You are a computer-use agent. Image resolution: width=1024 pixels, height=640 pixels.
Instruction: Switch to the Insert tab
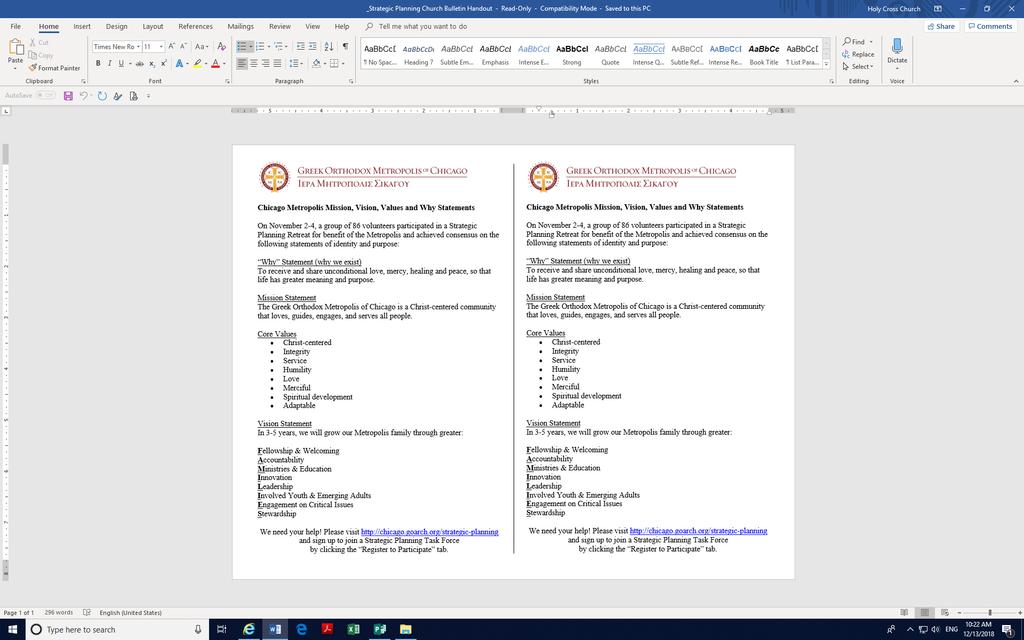coord(82,27)
